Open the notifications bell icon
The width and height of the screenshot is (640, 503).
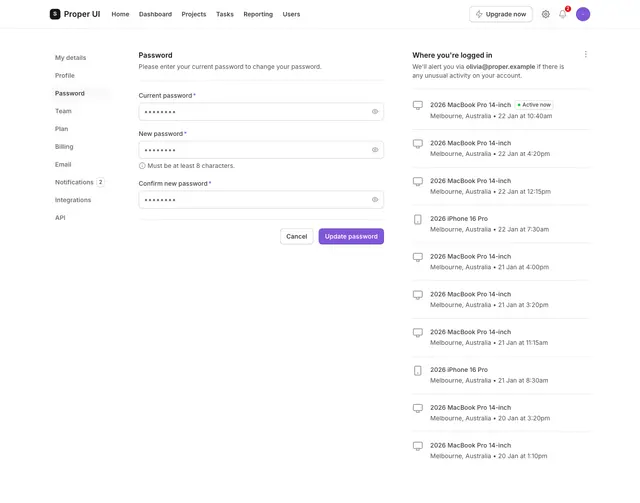tap(562, 14)
